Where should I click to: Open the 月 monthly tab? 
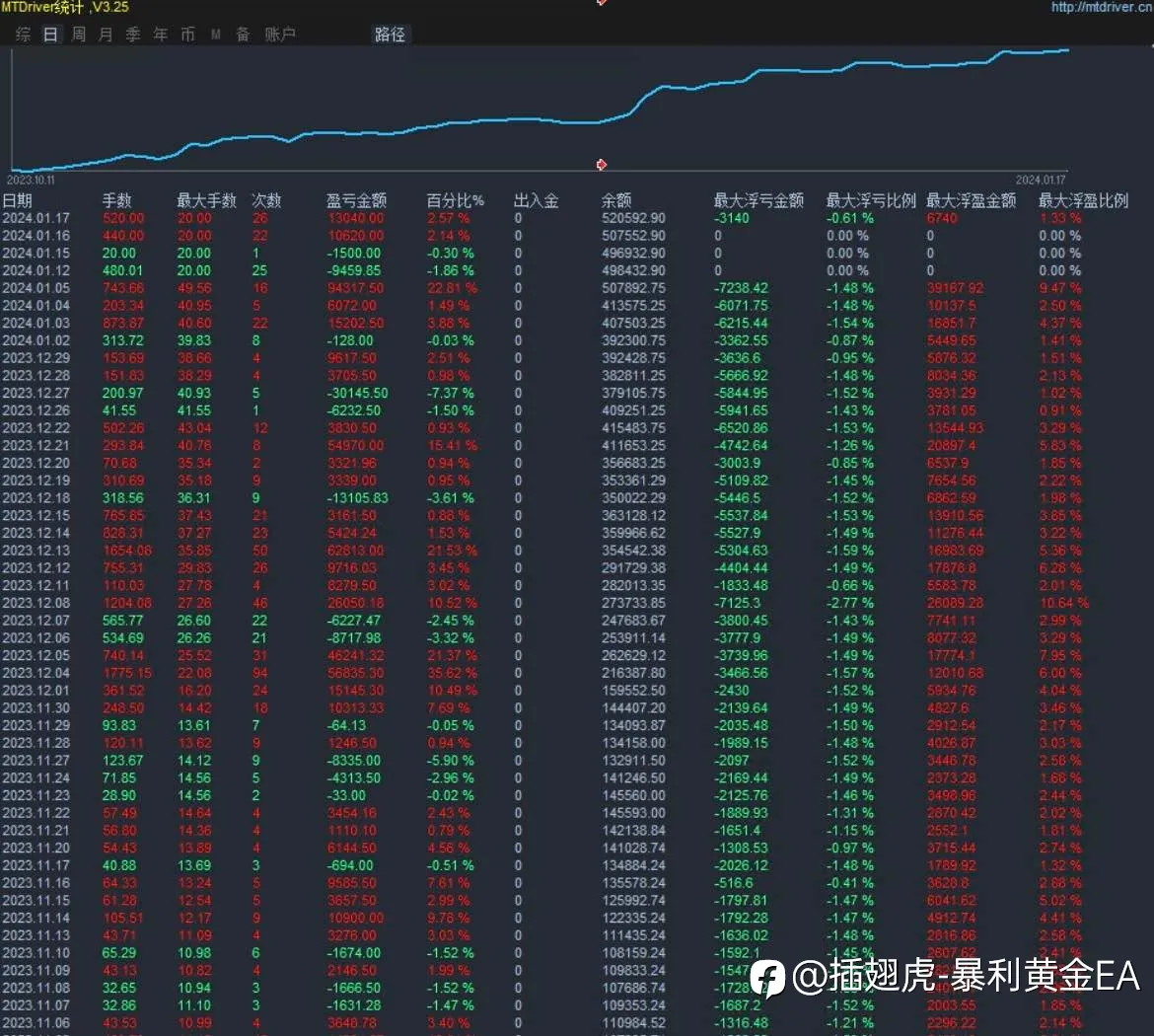[x=106, y=35]
